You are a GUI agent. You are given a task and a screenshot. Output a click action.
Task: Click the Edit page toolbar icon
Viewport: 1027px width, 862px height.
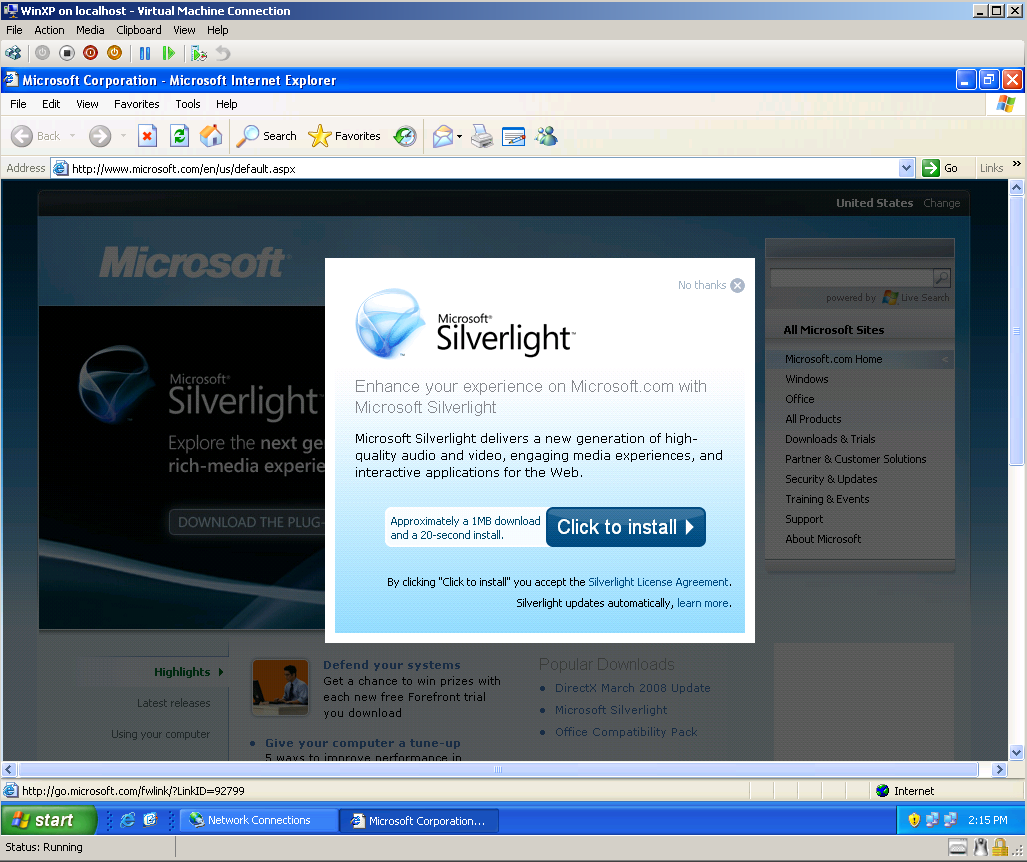(x=514, y=136)
